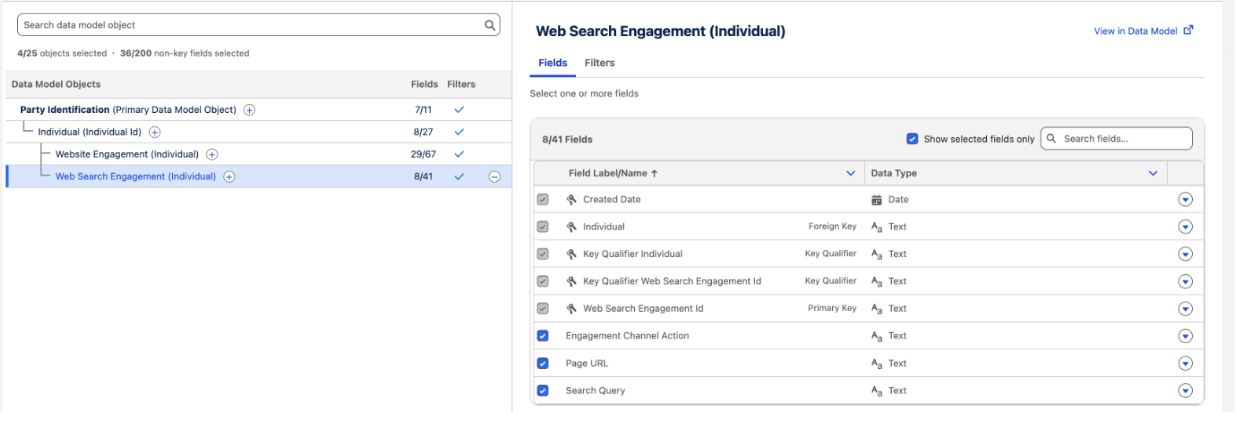1238x424 pixels.
Task: Uncheck the Page URL field
Action: click(543, 363)
